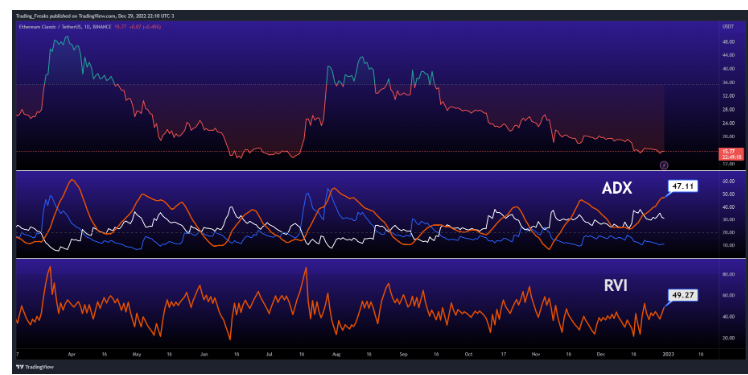Select the RVI indicator title text
The width and height of the screenshot is (748, 375).
616,285
